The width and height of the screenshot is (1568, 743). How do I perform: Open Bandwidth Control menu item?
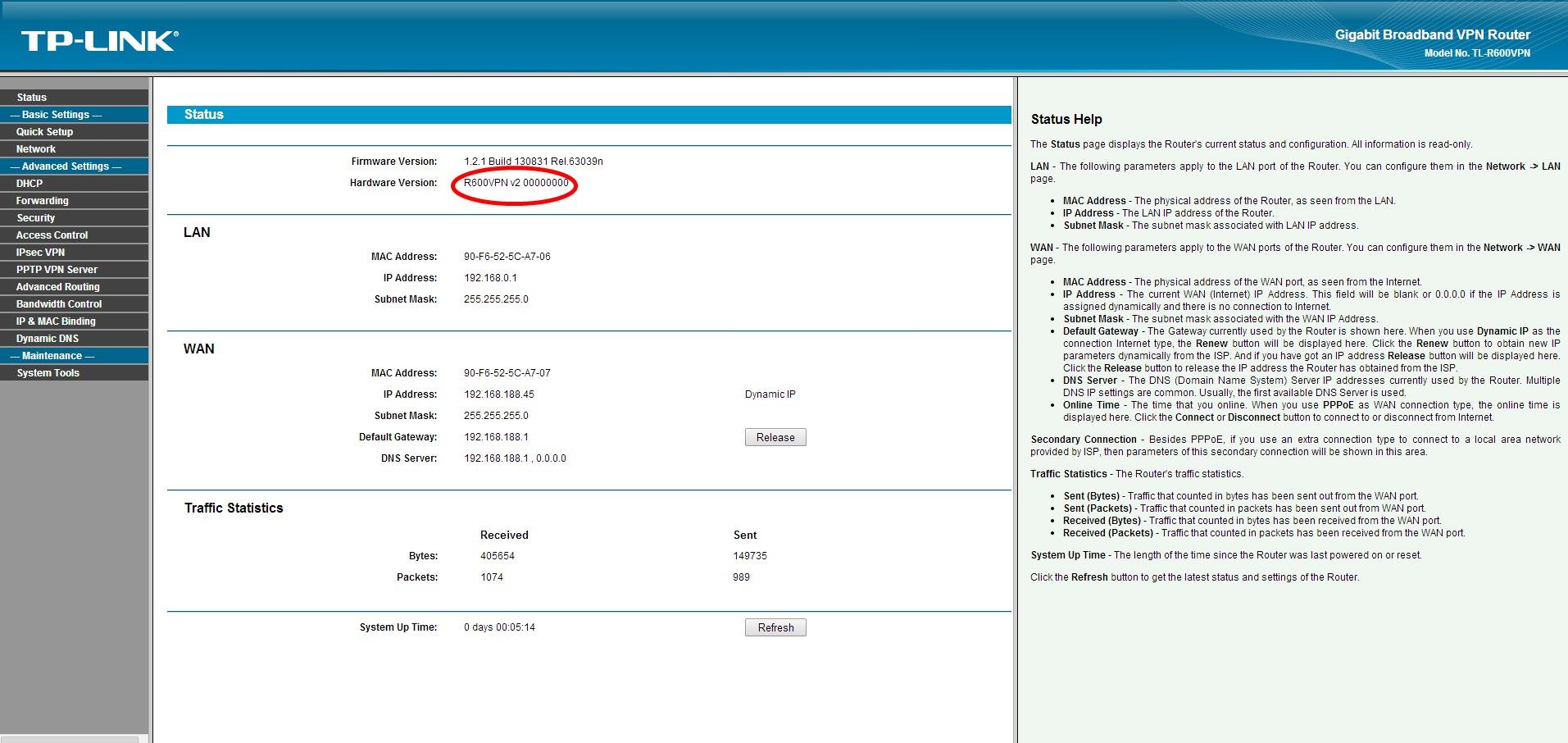pos(74,303)
